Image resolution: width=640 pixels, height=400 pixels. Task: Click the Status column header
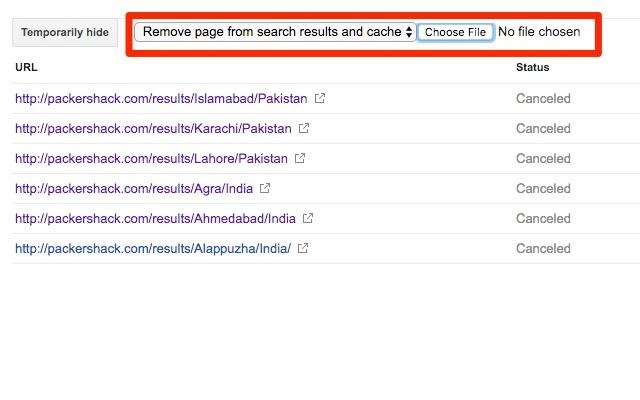[532, 68]
